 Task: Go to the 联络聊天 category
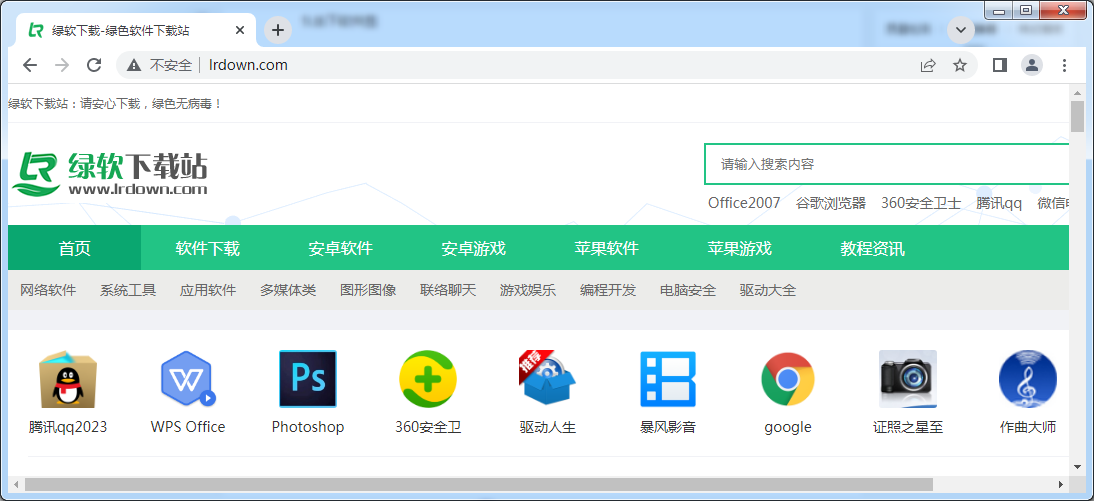(x=448, y=290)
